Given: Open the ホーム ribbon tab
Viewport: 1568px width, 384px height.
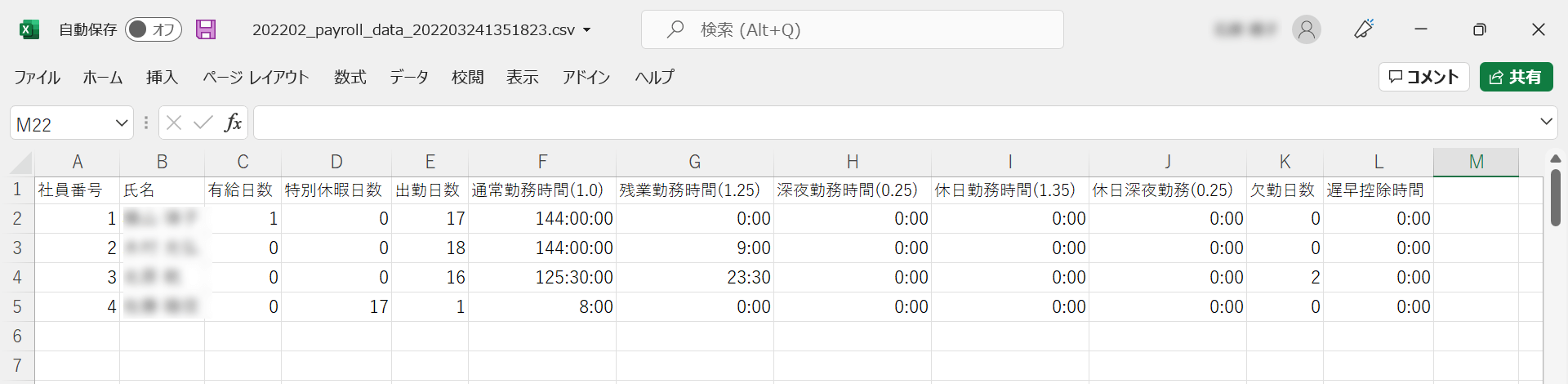Looking at the screenshot, I should point(103,78).
